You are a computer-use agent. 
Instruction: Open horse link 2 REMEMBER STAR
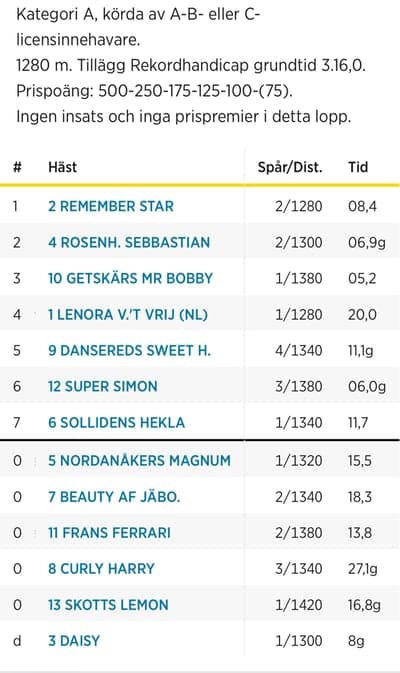[x=111, y=206]
